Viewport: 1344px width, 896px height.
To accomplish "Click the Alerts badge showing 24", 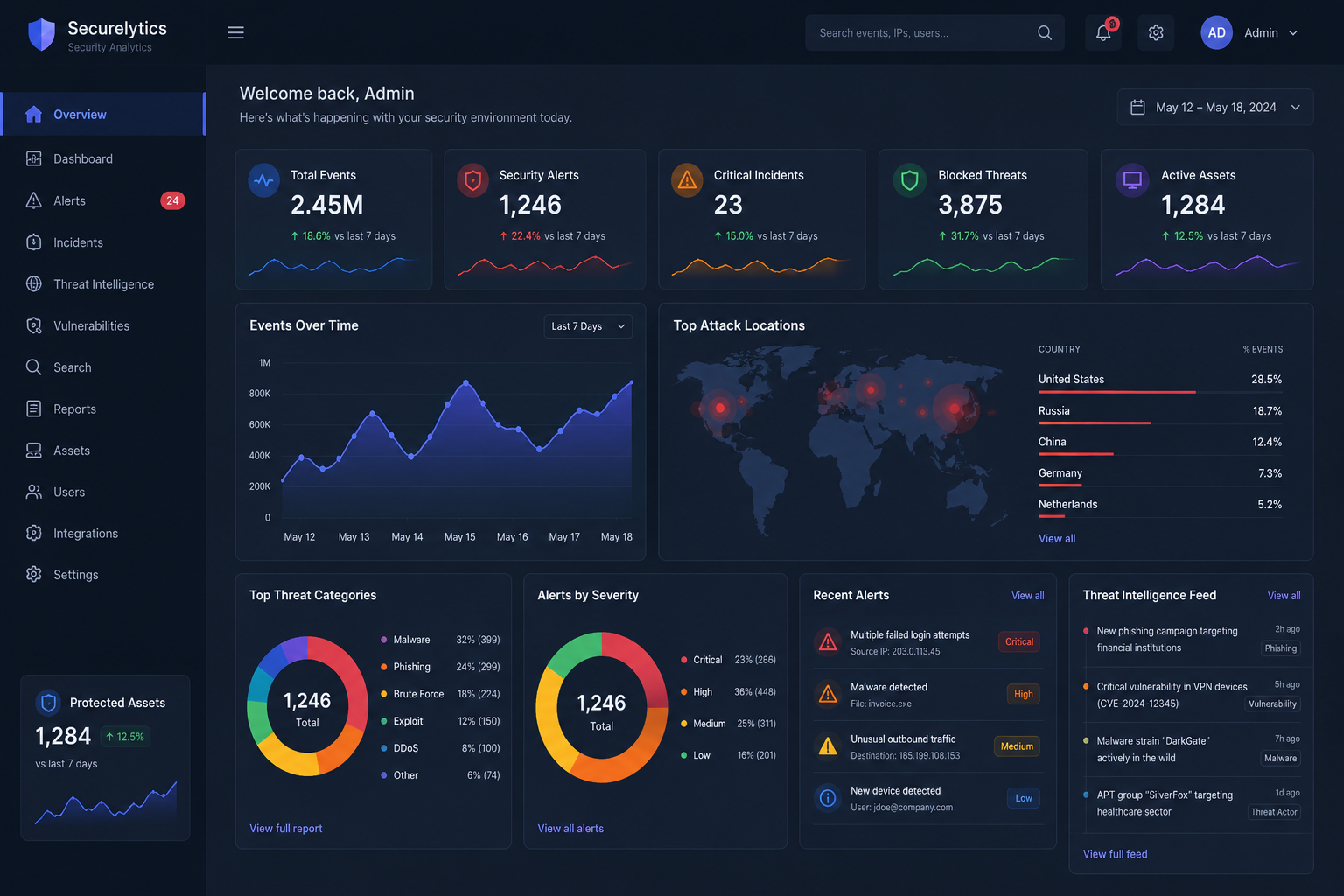I will point(172,200).
